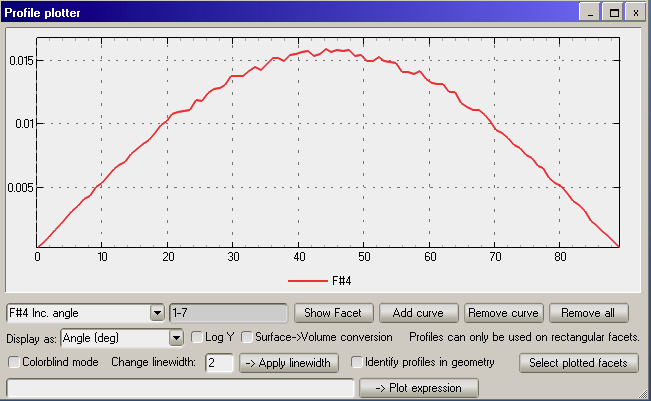
Task: Maximize the Profile plotter window
Action: [614, 12]
